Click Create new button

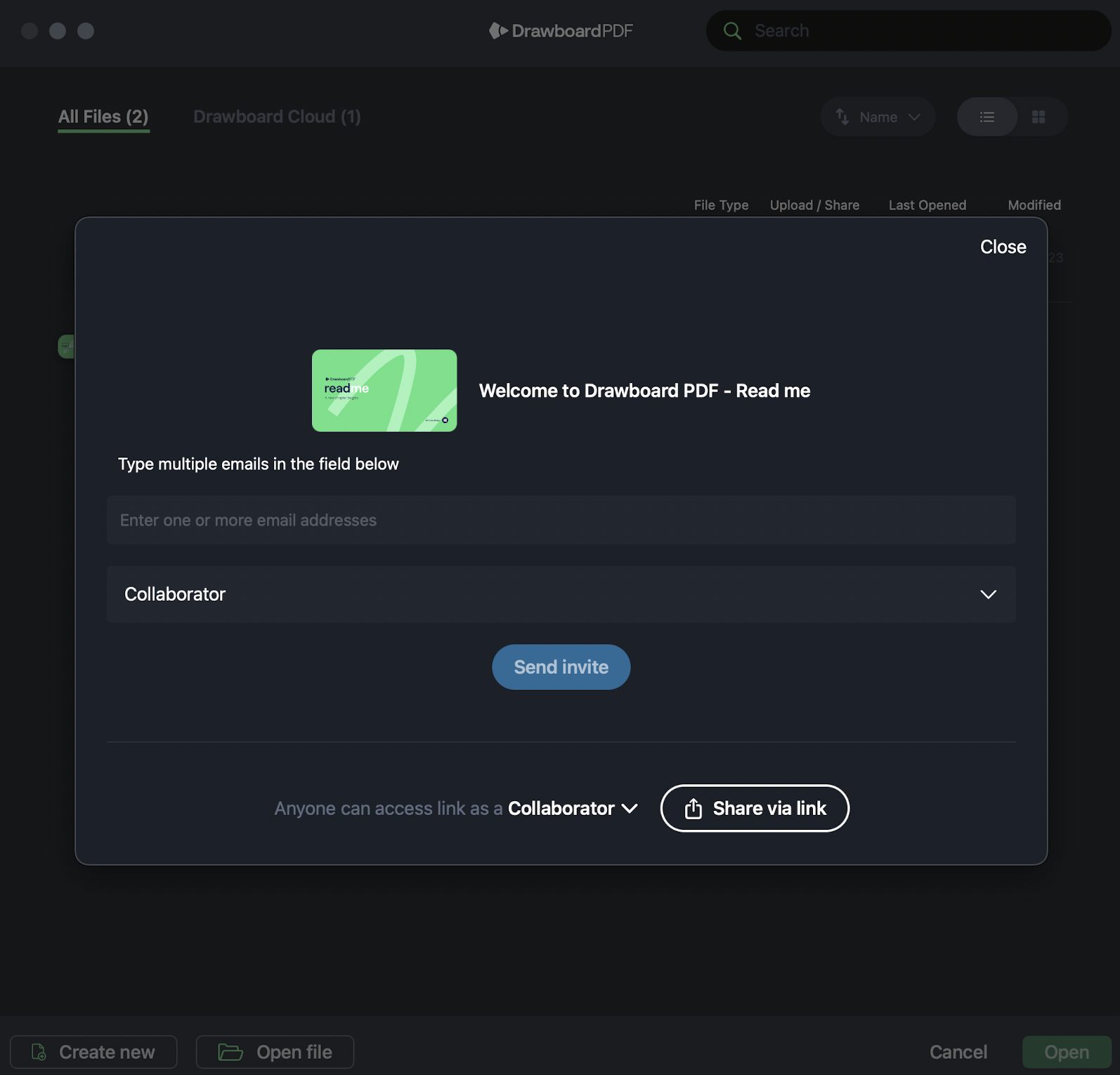(93, 1052)
